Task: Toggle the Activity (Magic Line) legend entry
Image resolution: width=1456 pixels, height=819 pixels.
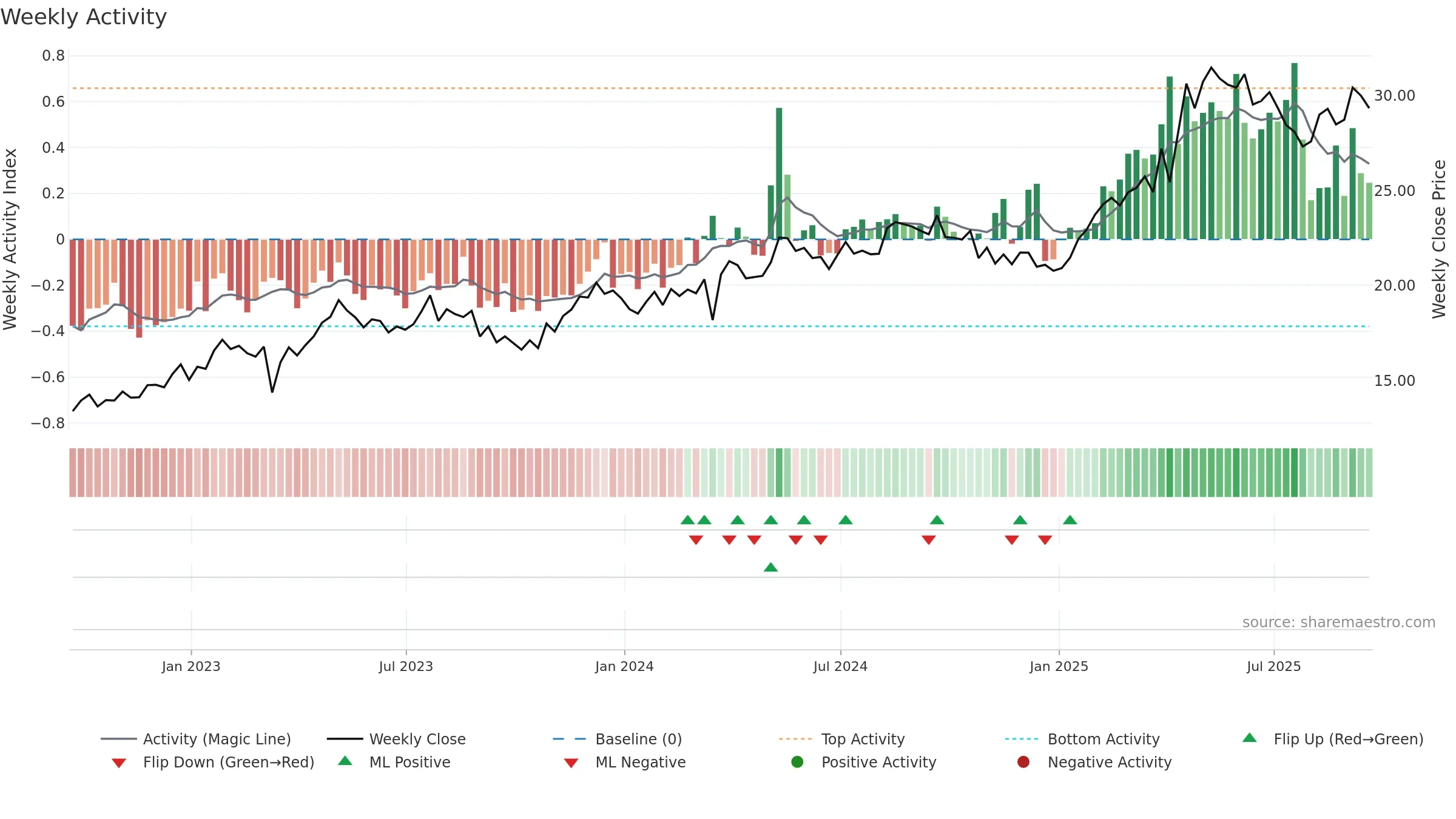Action: pos(196,739)
